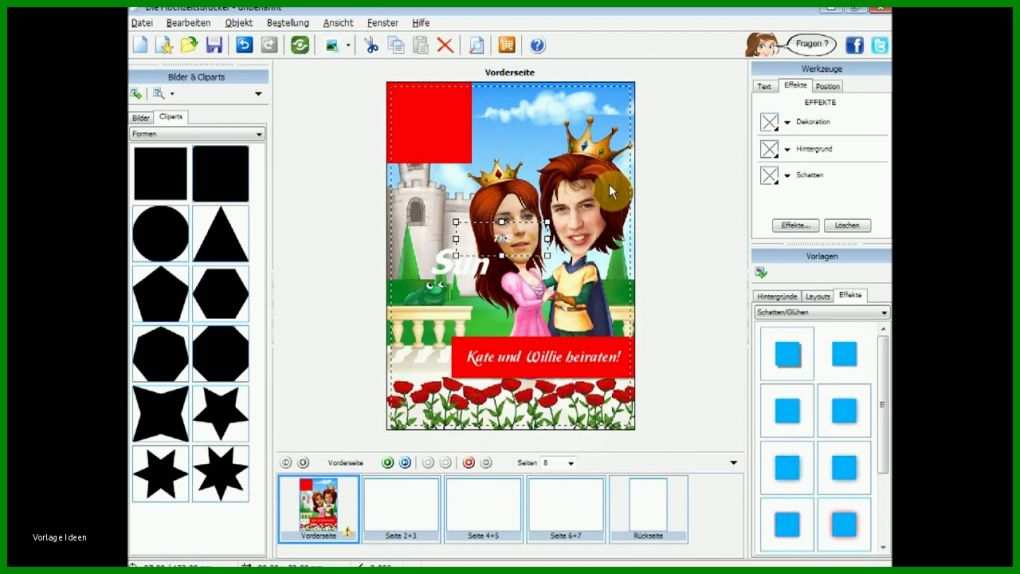This screenshot has width=1020, height=574.
Task: Click the blue undo arrow icon
Action: point(244,45)
